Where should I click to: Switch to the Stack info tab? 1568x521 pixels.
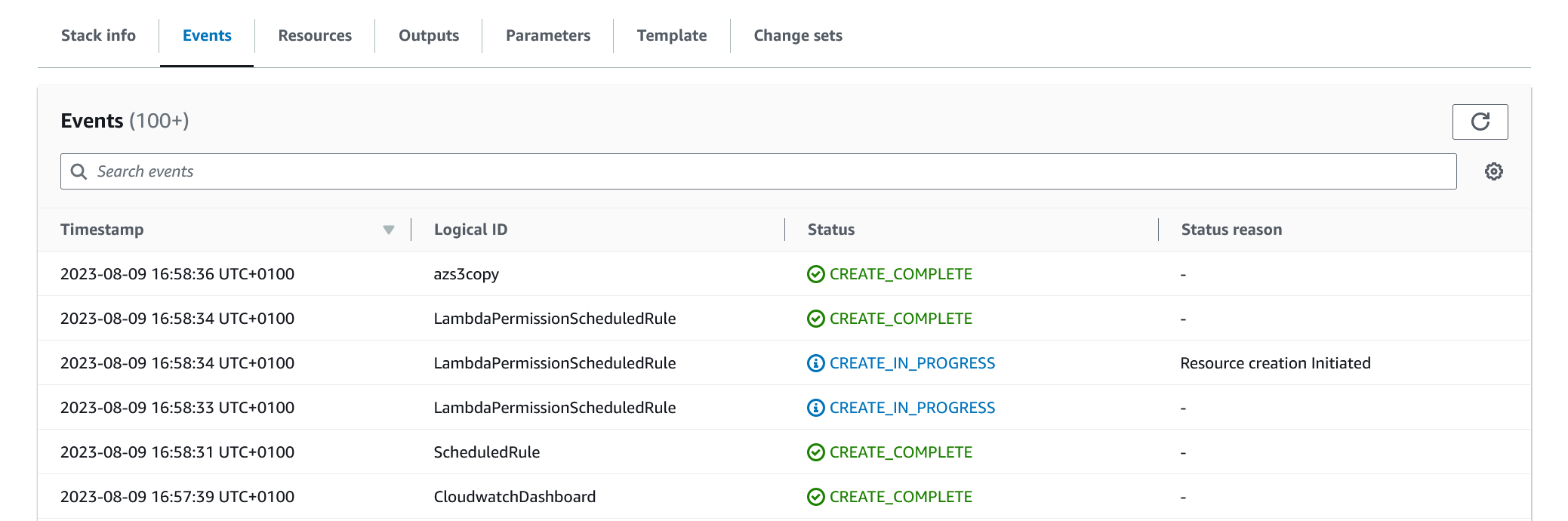click(x=98, y=35)
